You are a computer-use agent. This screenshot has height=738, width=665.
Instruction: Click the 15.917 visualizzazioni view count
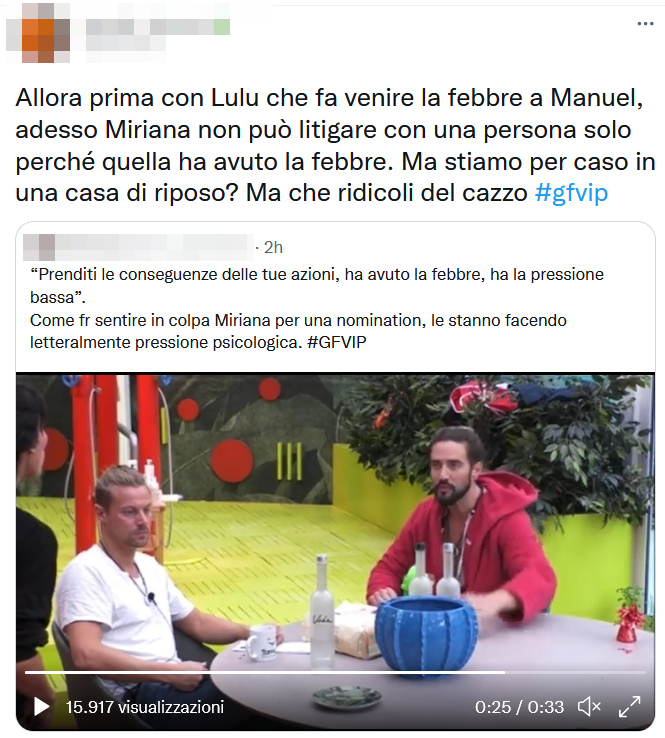point(145,707)
